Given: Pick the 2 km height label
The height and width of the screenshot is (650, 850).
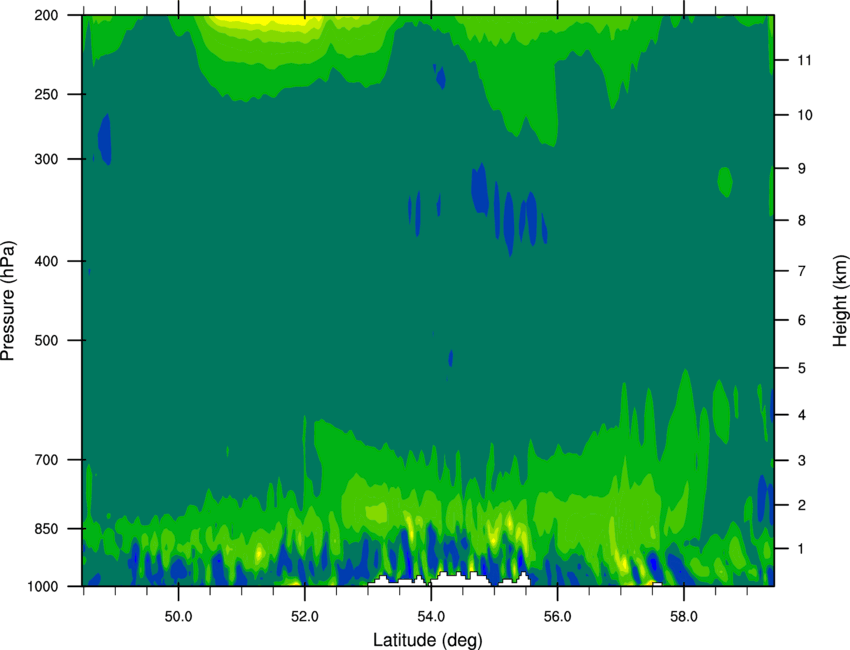Looking at the screenshot, I should [801, 505].
